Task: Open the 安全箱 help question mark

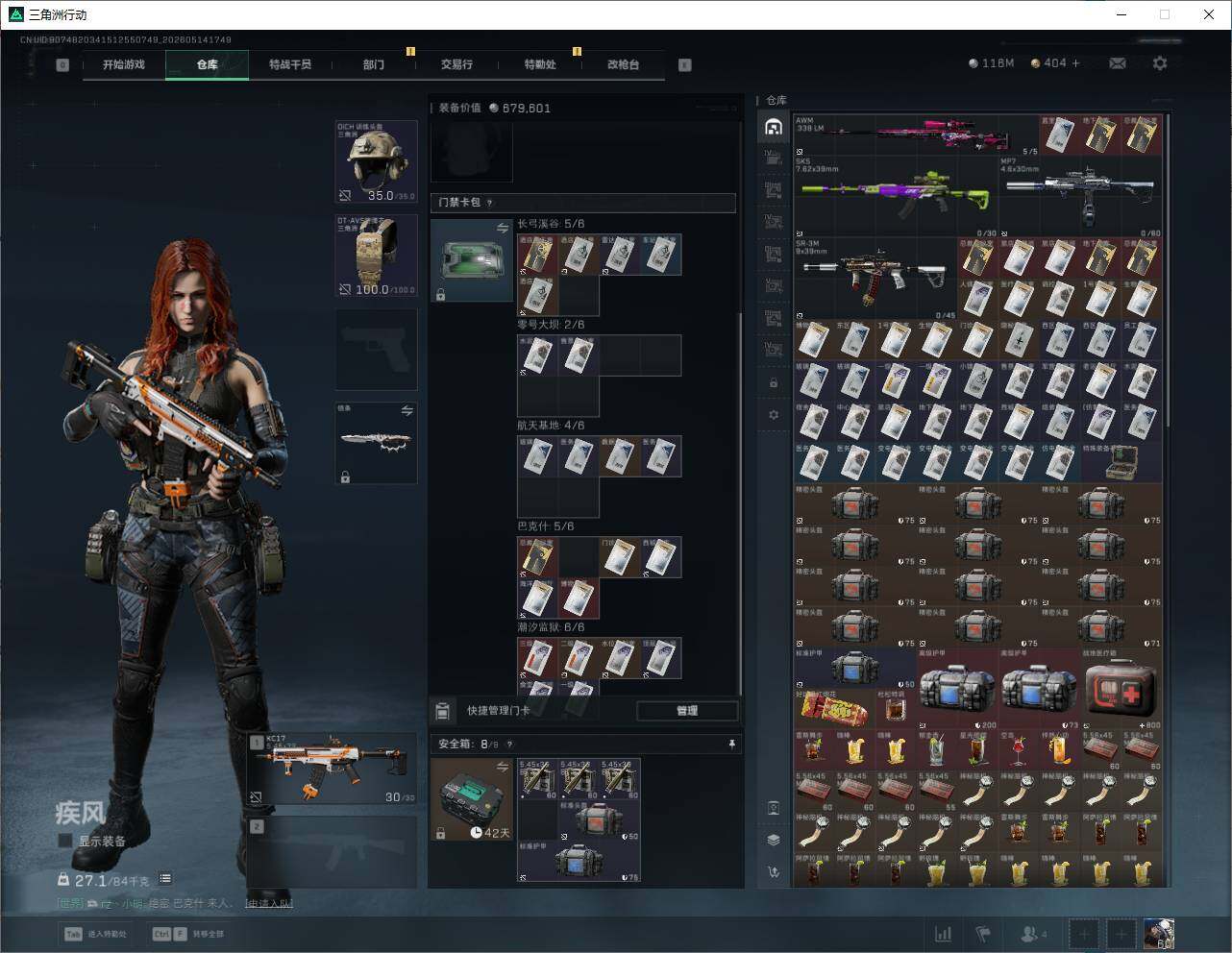Action: pos(509,744)
